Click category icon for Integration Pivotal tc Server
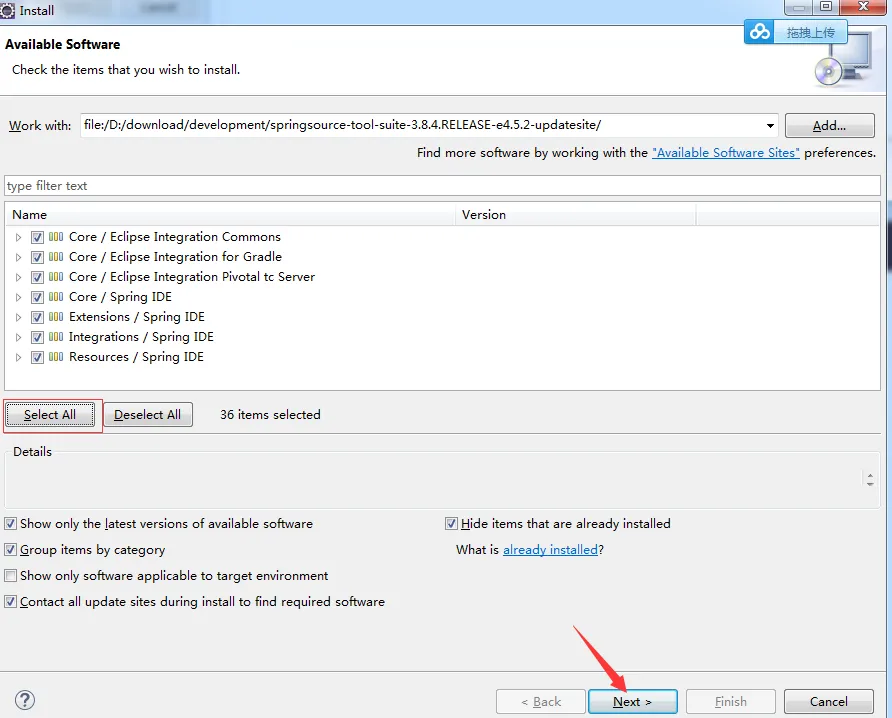 tap(56, 277)
